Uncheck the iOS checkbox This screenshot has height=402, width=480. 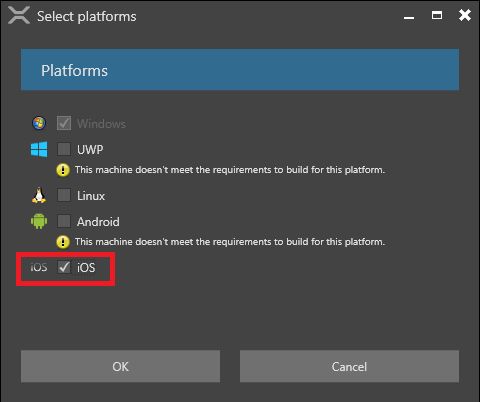pos(64,267)
